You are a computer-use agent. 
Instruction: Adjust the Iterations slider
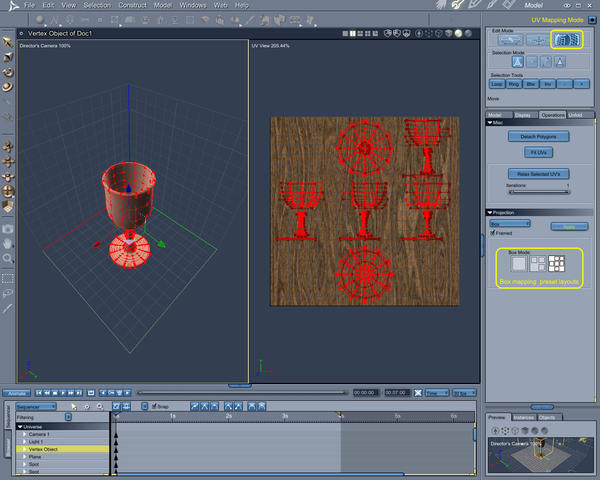(x=539, y=190)
